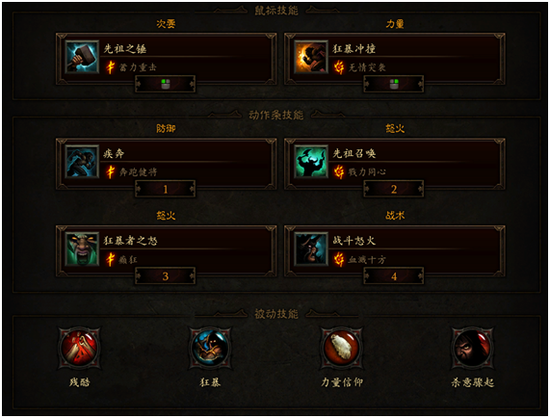Click hotkey slot 3 under 狂暴者之怒

point(165,276)
